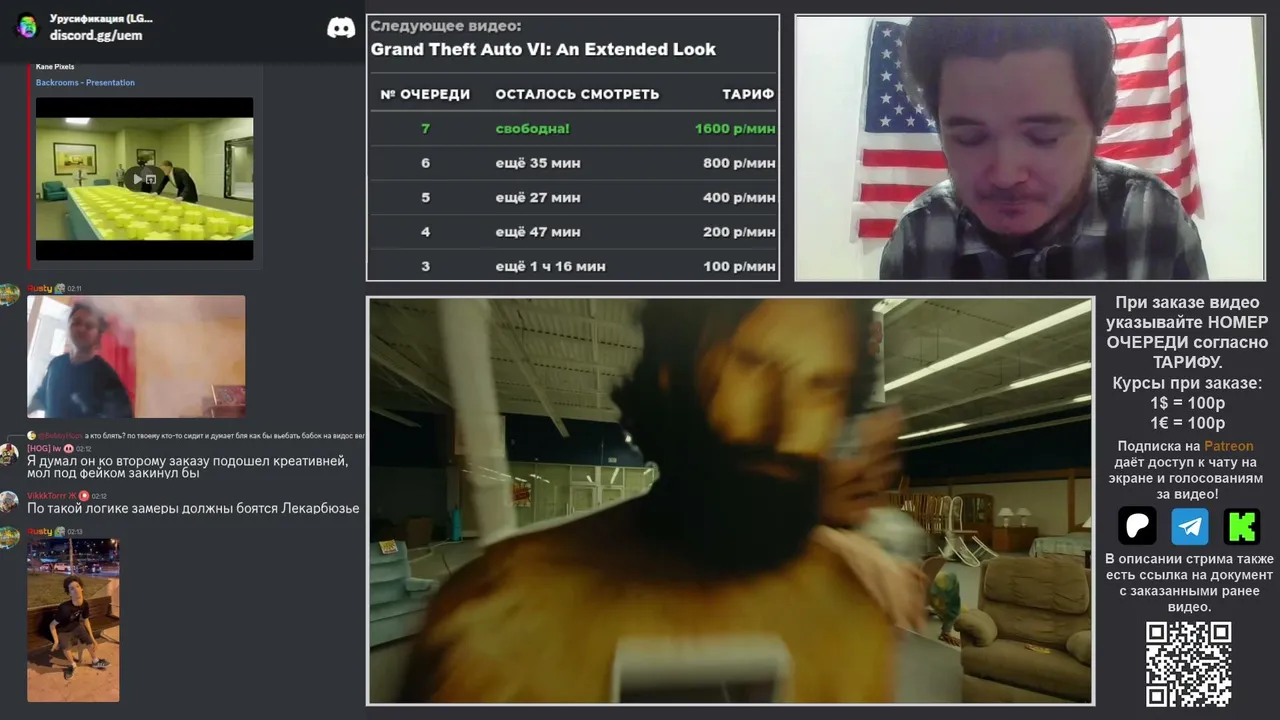The width and height of the screenshot is (1280, 720).
Task: Click the reply preview 'а кто блять?'
Action: (x=225, y=436)
